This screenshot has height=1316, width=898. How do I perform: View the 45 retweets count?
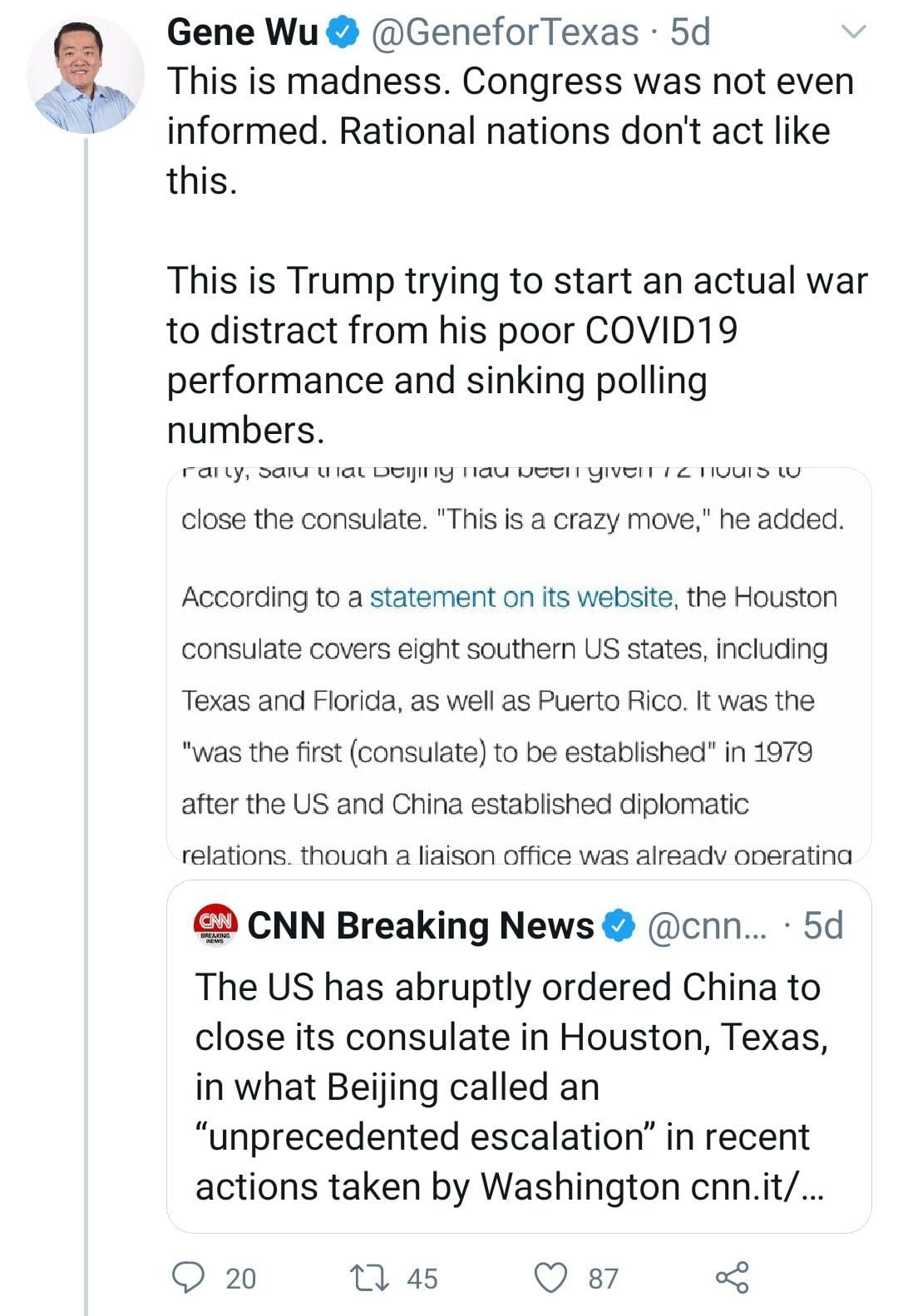click(x=422, y=1278)
